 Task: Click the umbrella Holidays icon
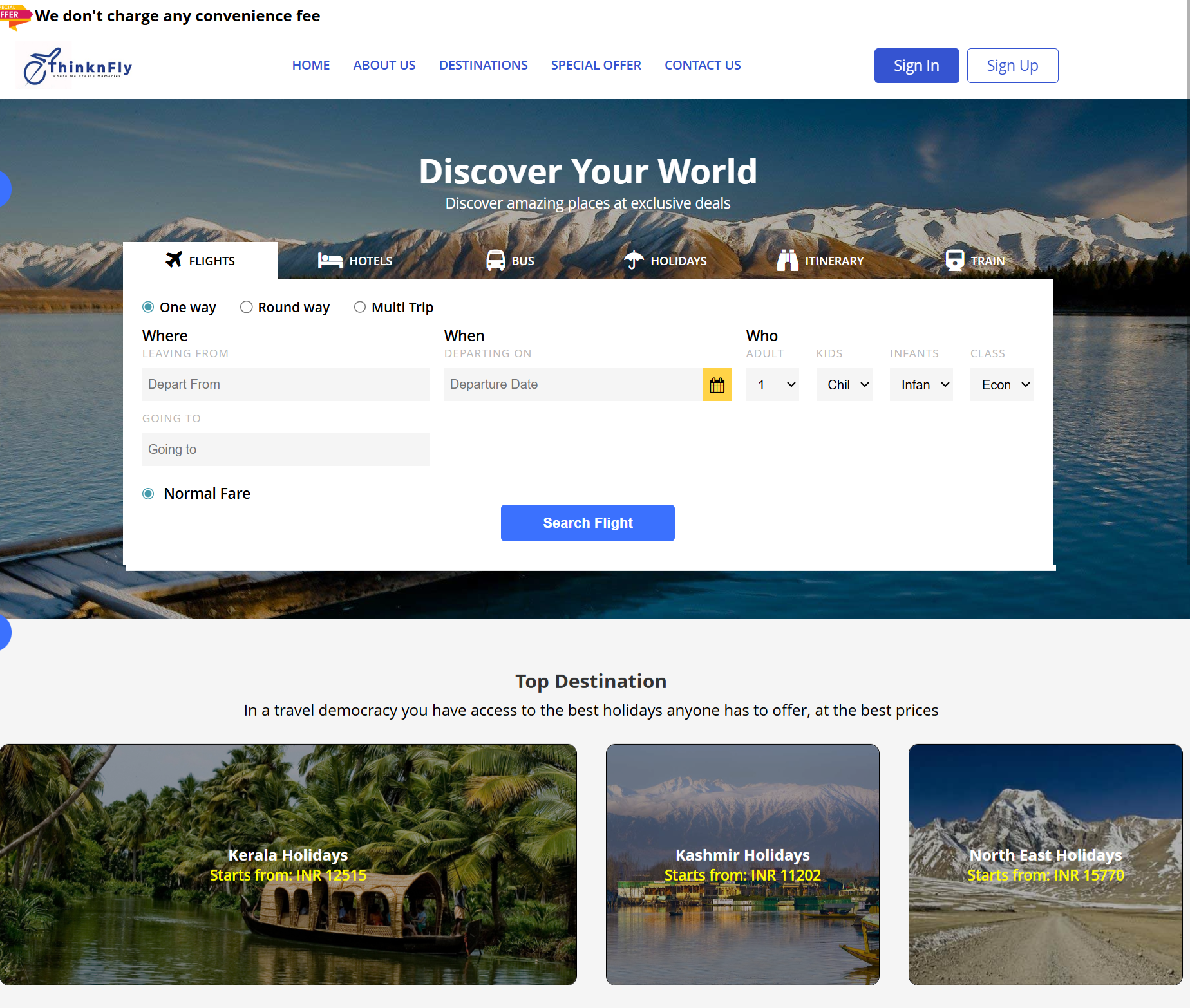pos(634,260)
